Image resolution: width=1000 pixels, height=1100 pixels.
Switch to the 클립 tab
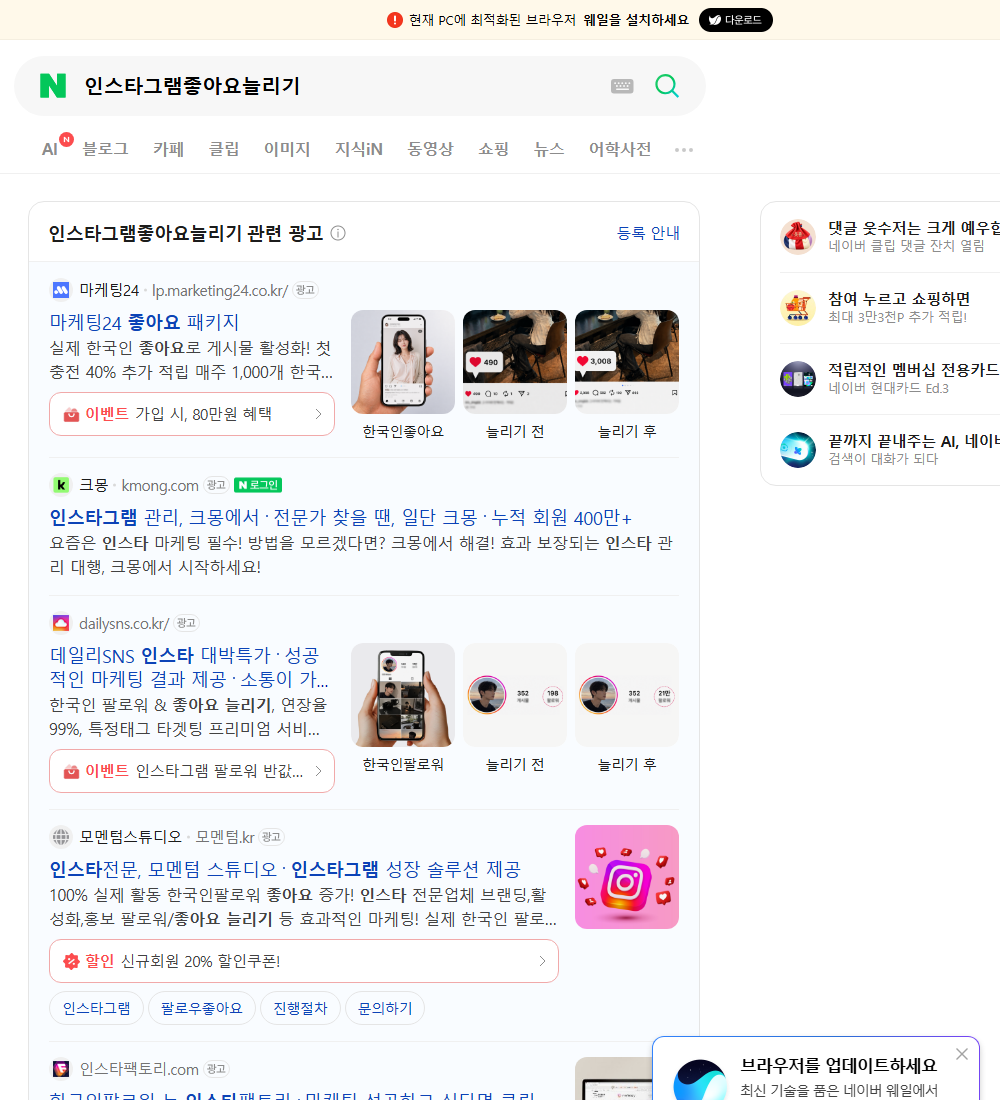pyautogui.click(x=224, y=149)
